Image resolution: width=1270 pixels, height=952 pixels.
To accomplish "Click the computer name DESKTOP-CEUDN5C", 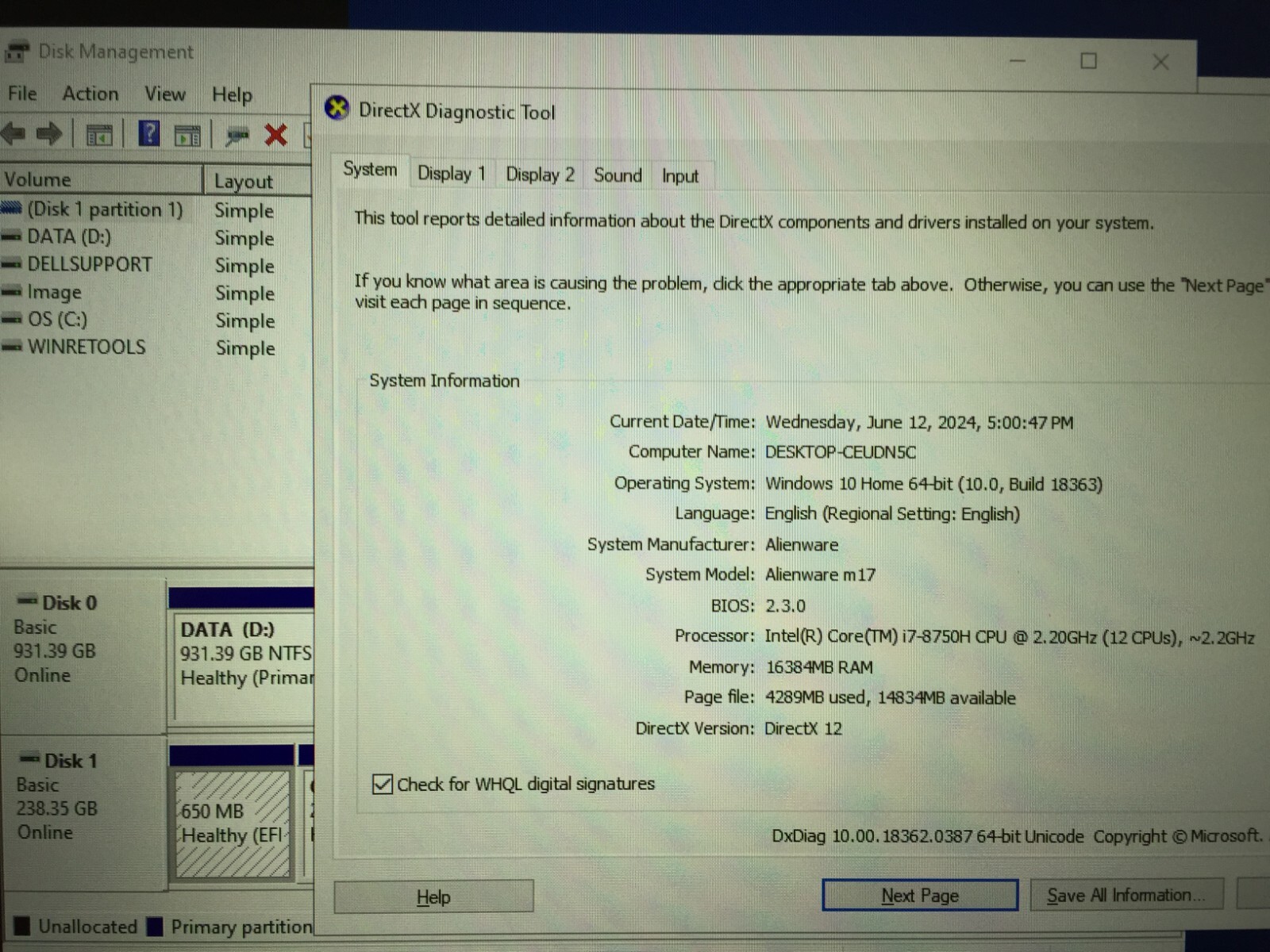I will click(x=840, y=452).
